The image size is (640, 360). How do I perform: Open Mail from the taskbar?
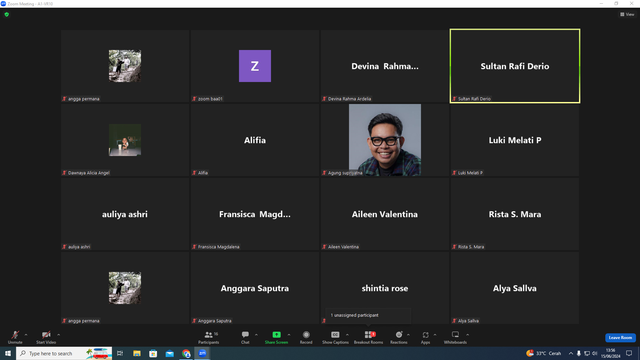pyautogui.click(x=169, y=353)
